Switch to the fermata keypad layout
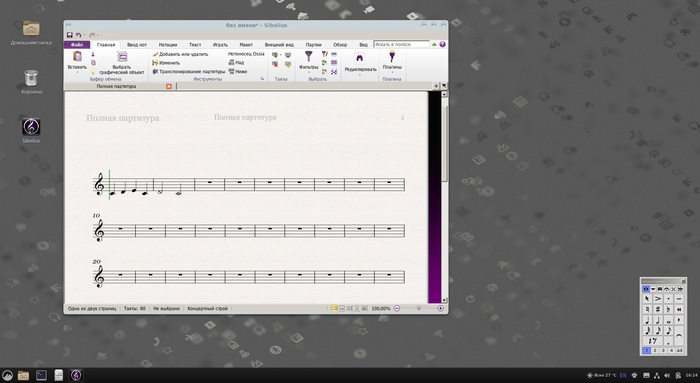This screenshot has width=700, height=383. pos(667,289)
